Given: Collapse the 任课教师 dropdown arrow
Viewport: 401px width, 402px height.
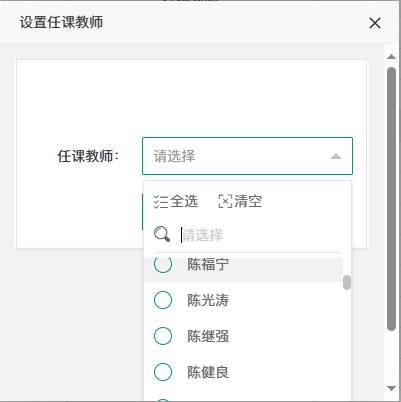Looking at the screenshot, I should [336, 156].
